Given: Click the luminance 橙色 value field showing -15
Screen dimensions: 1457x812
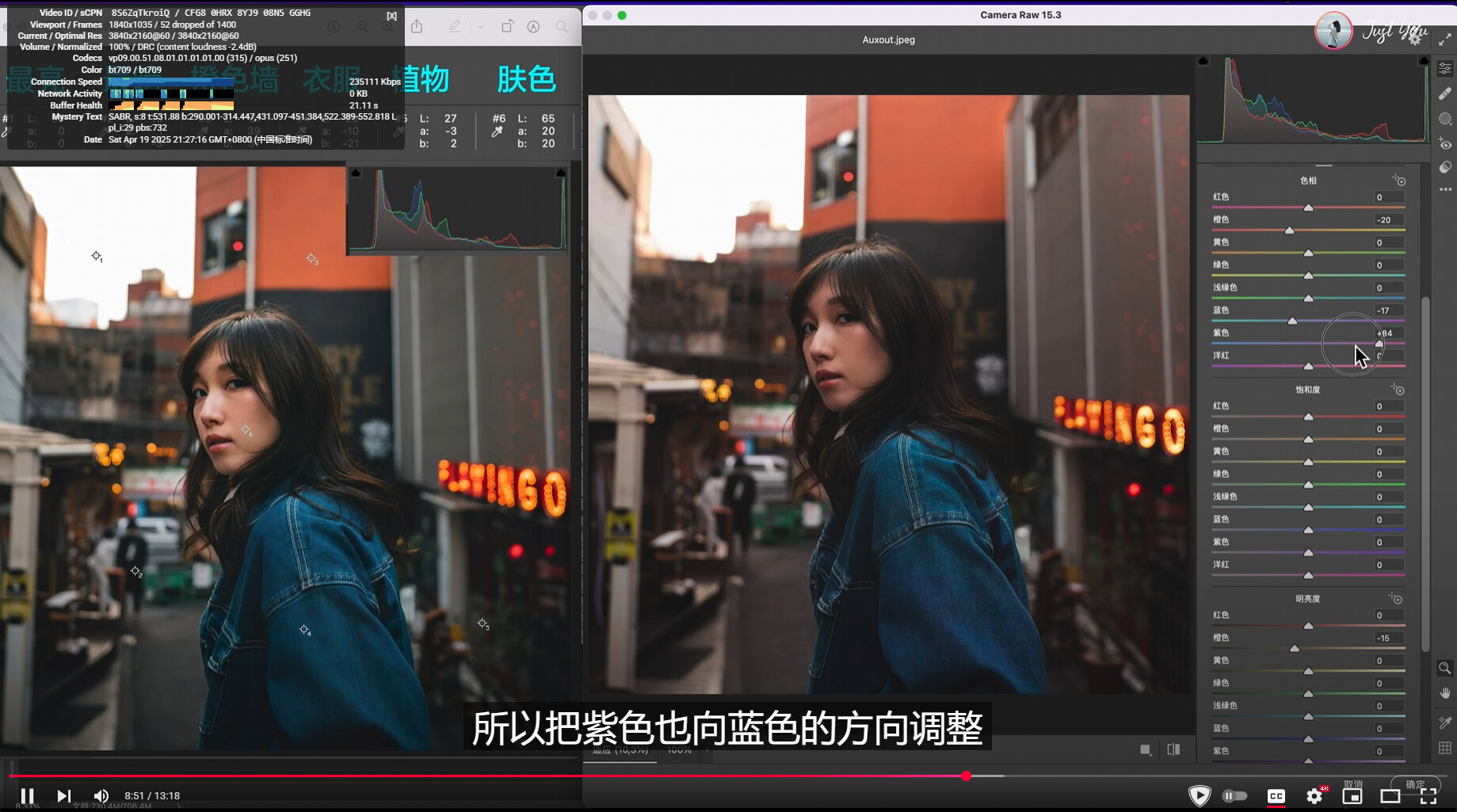Looking at the screenshot, I should [1388, 638].
